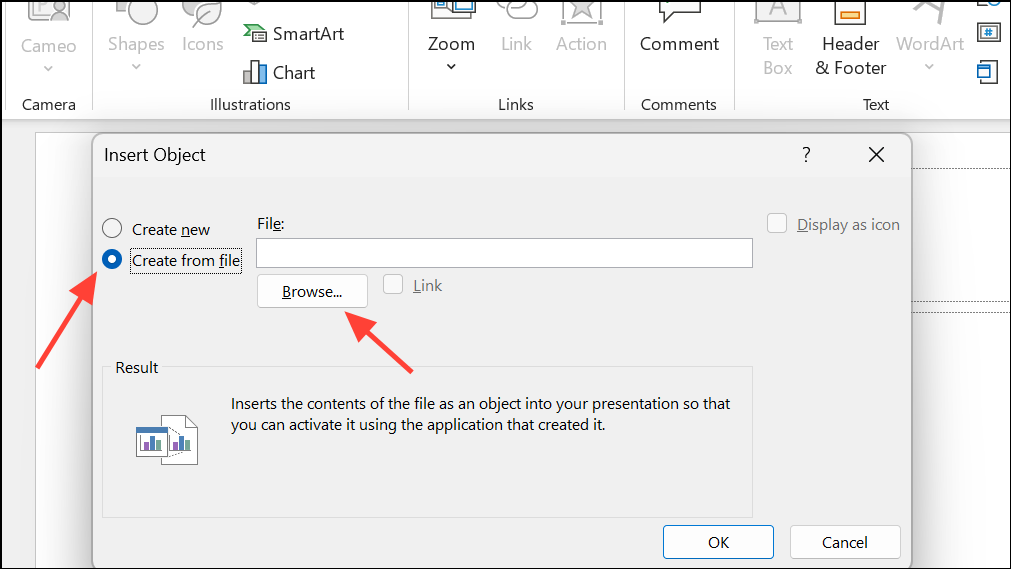This screenshot has width=1011, height=569.
Task: Confirm the dialog with OK
Action: [x=718, y=542]
